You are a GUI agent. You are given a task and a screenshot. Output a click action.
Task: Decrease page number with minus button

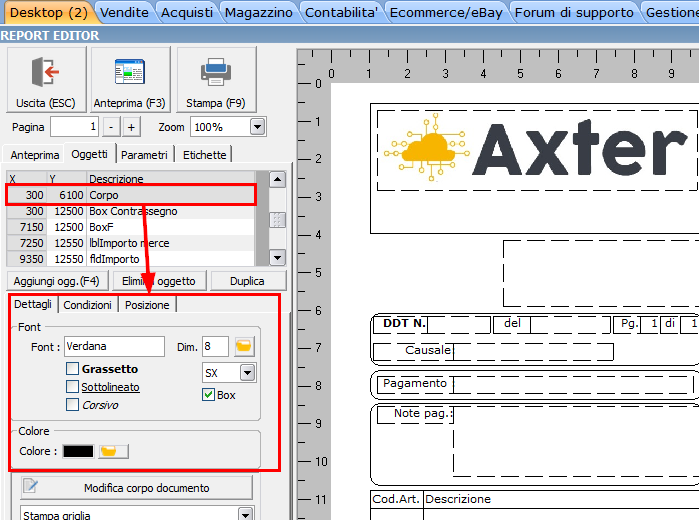pyautogui.click(x=111, y=127)
